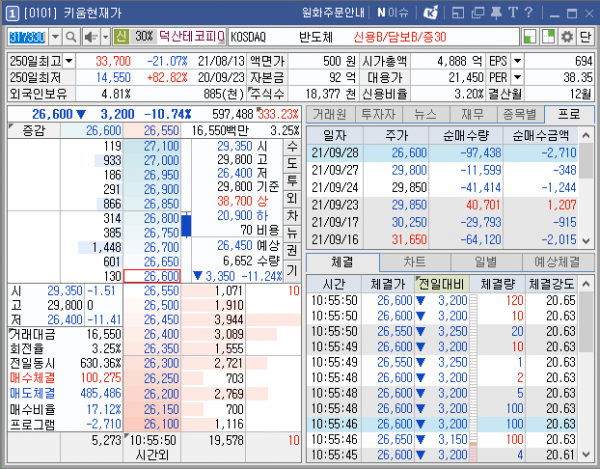Click the 덕산테코피아 stock name field

[x=191, y=37]
